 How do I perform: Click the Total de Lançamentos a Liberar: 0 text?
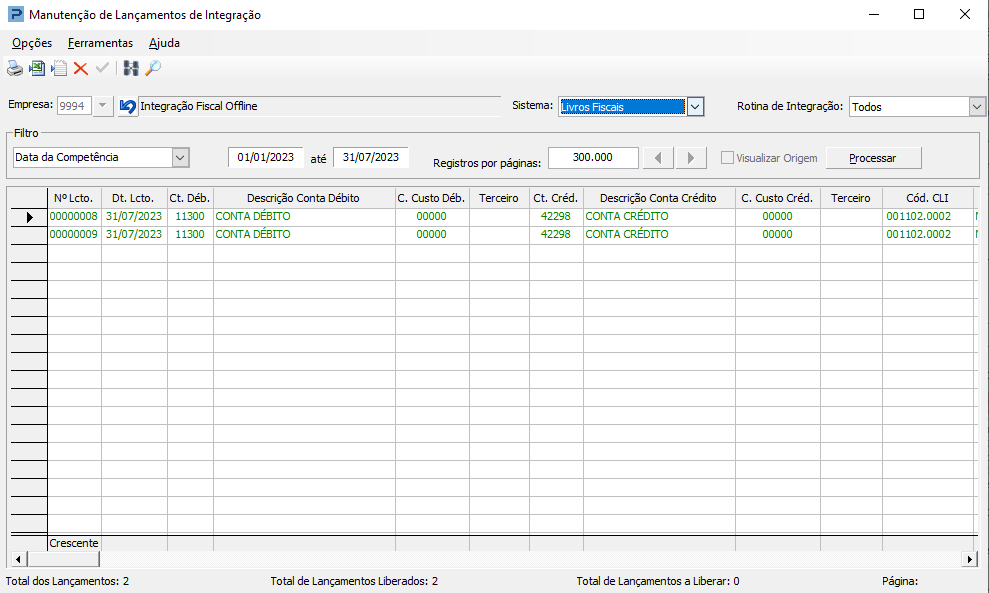click(658, 581)
